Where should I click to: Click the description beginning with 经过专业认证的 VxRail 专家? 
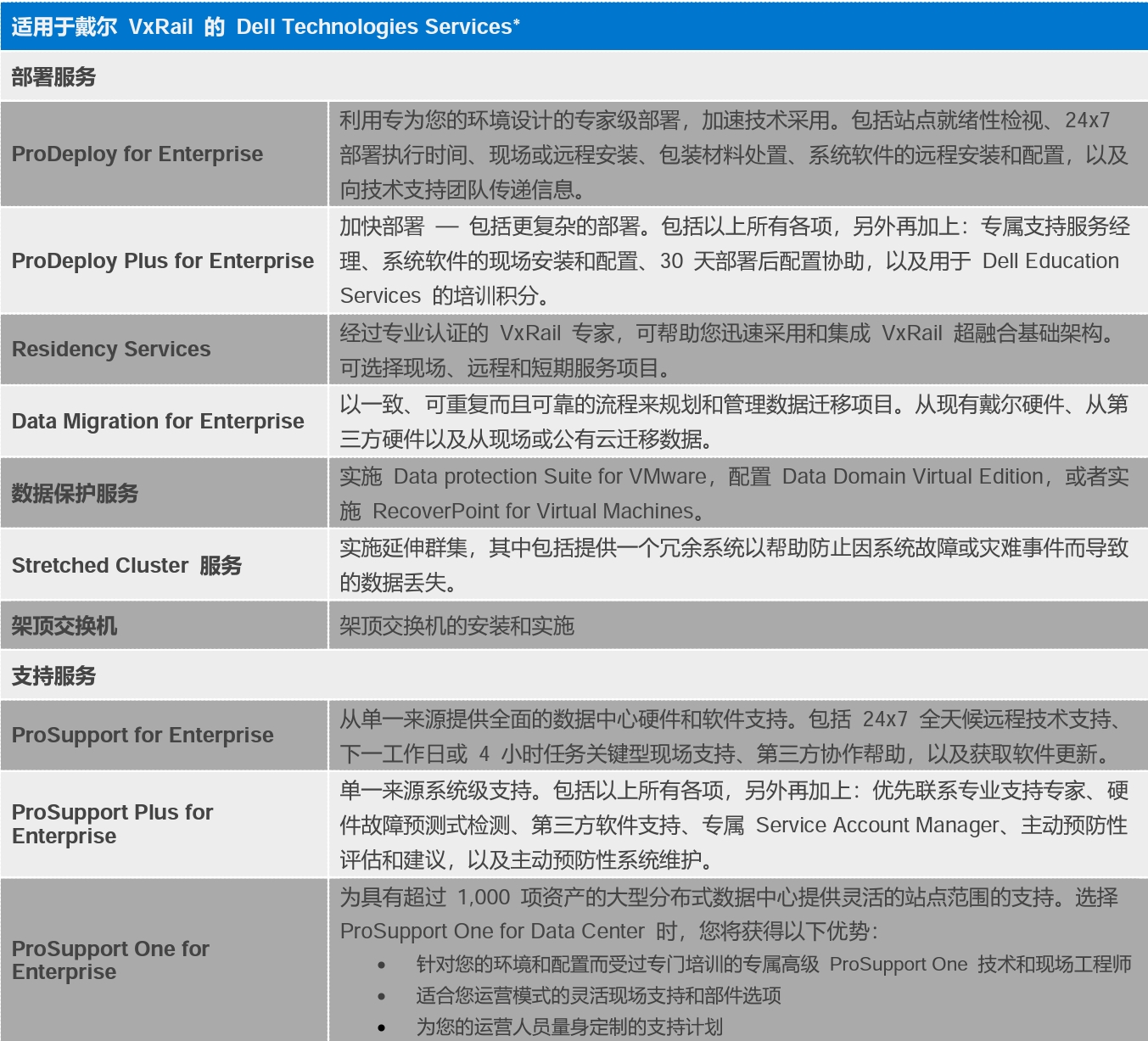(x=728, y=350)
